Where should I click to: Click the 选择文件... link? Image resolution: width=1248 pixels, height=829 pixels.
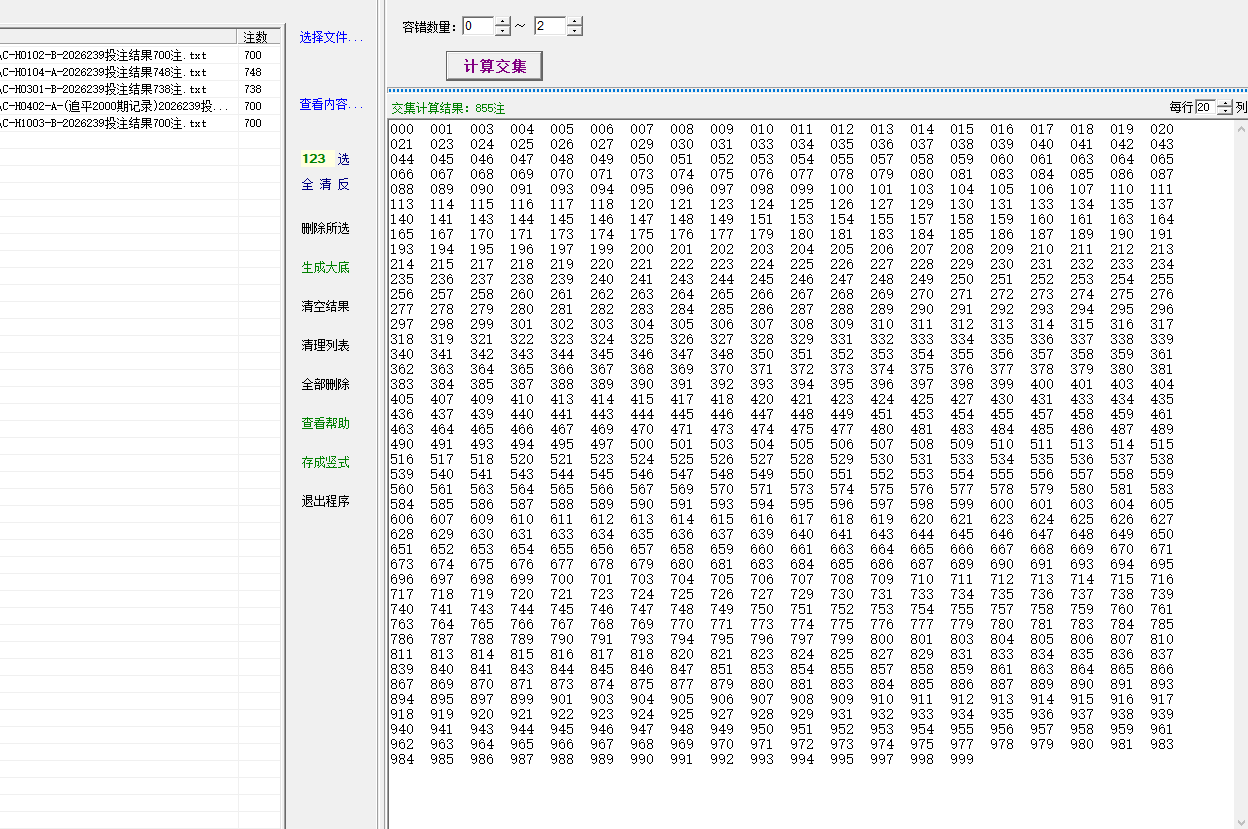click(332, 38)
